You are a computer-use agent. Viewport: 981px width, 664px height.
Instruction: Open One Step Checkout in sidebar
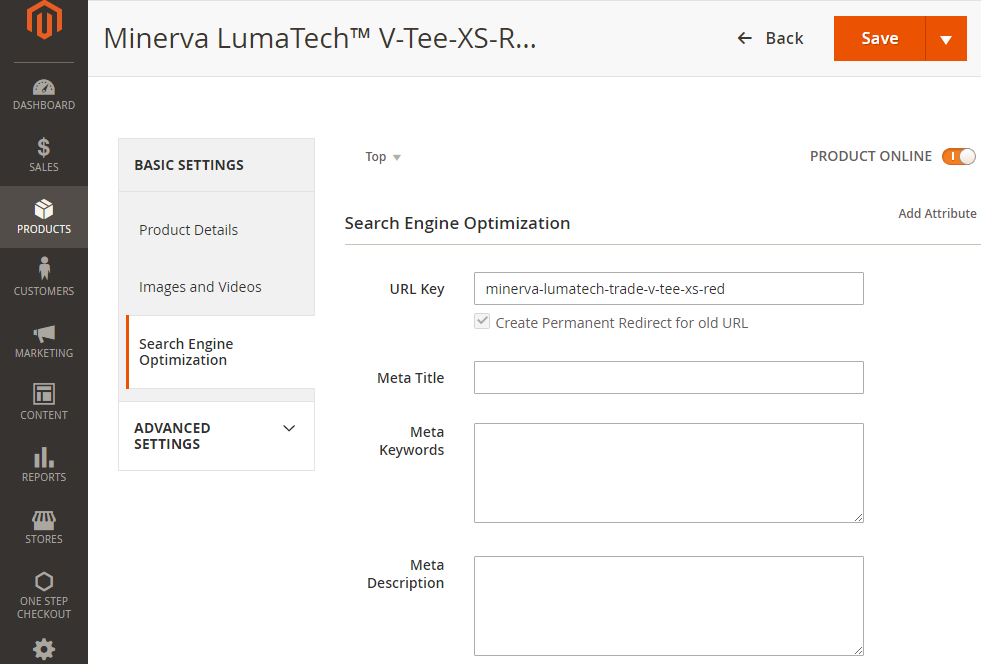pos(43,582)
